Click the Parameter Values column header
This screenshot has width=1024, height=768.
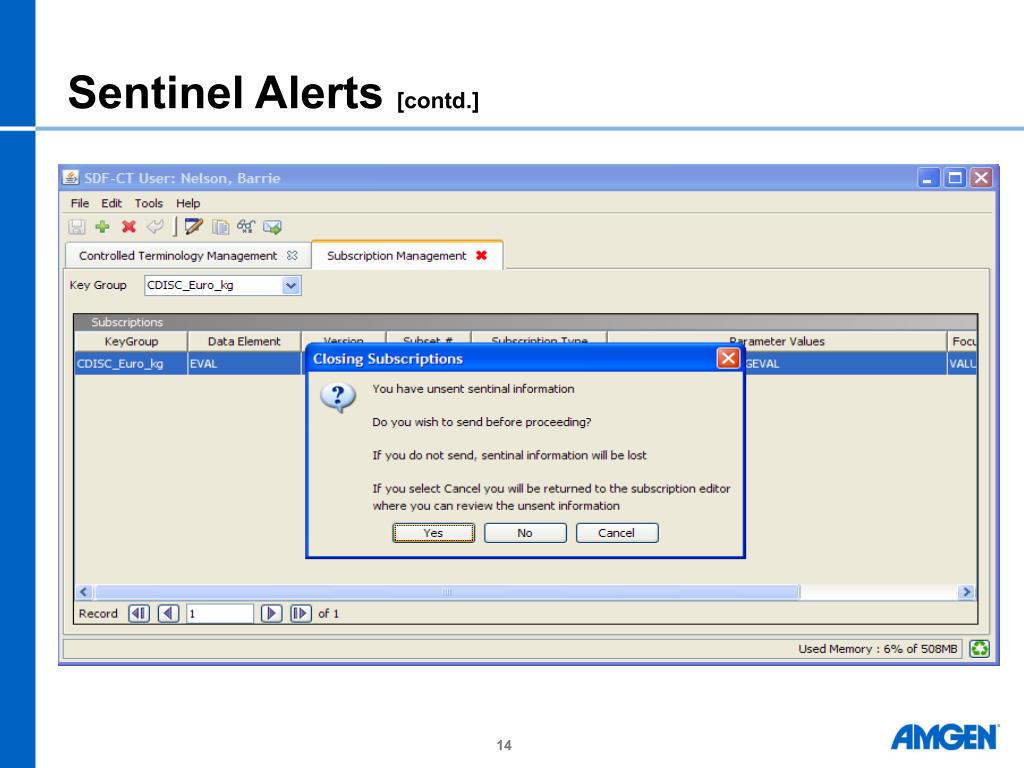click(x=777, y=341)
